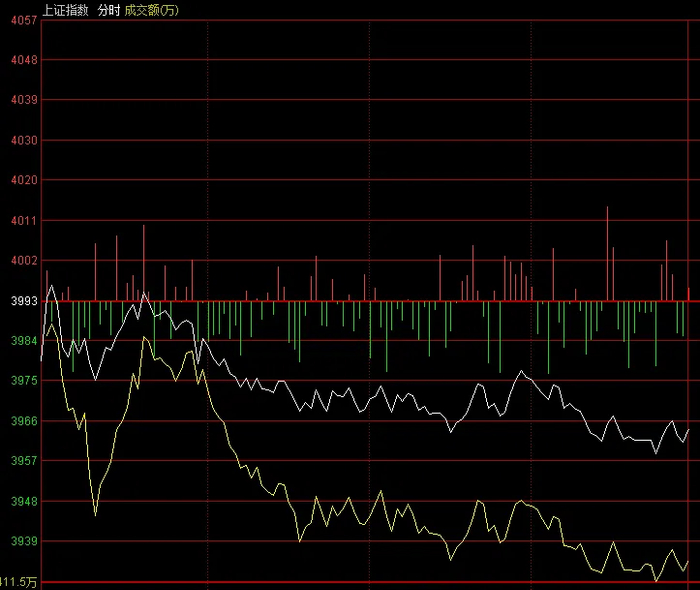700x590 pixels.
Task: Click the 3966 price axis label
Action: [24, 421]
